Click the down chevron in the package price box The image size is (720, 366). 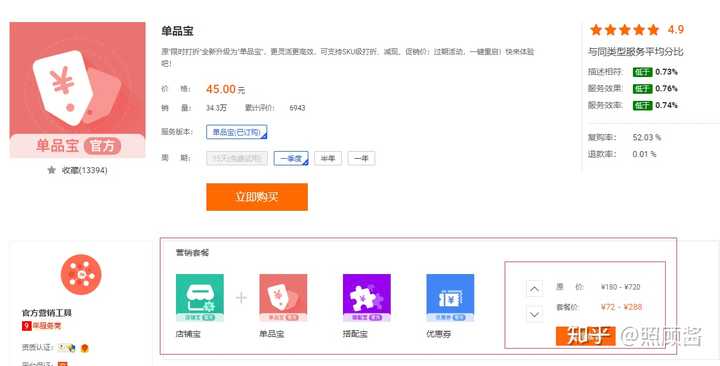point(534,315)
